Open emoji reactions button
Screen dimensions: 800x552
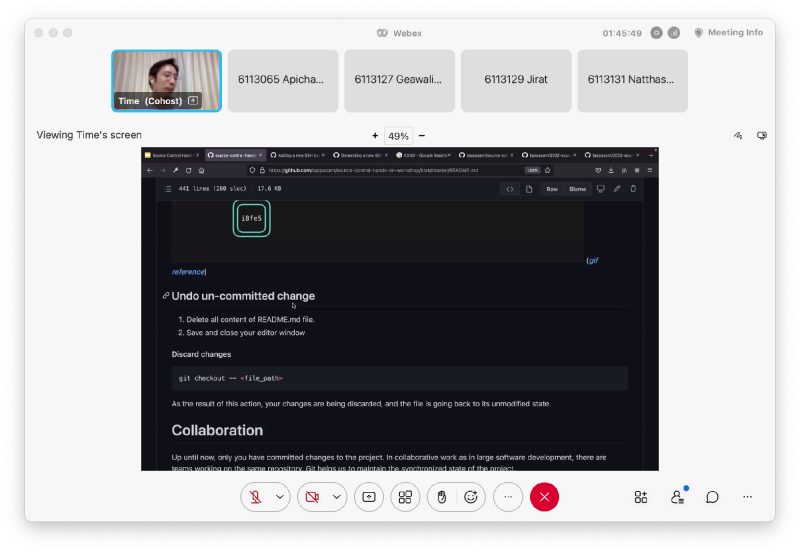(470, 497)
